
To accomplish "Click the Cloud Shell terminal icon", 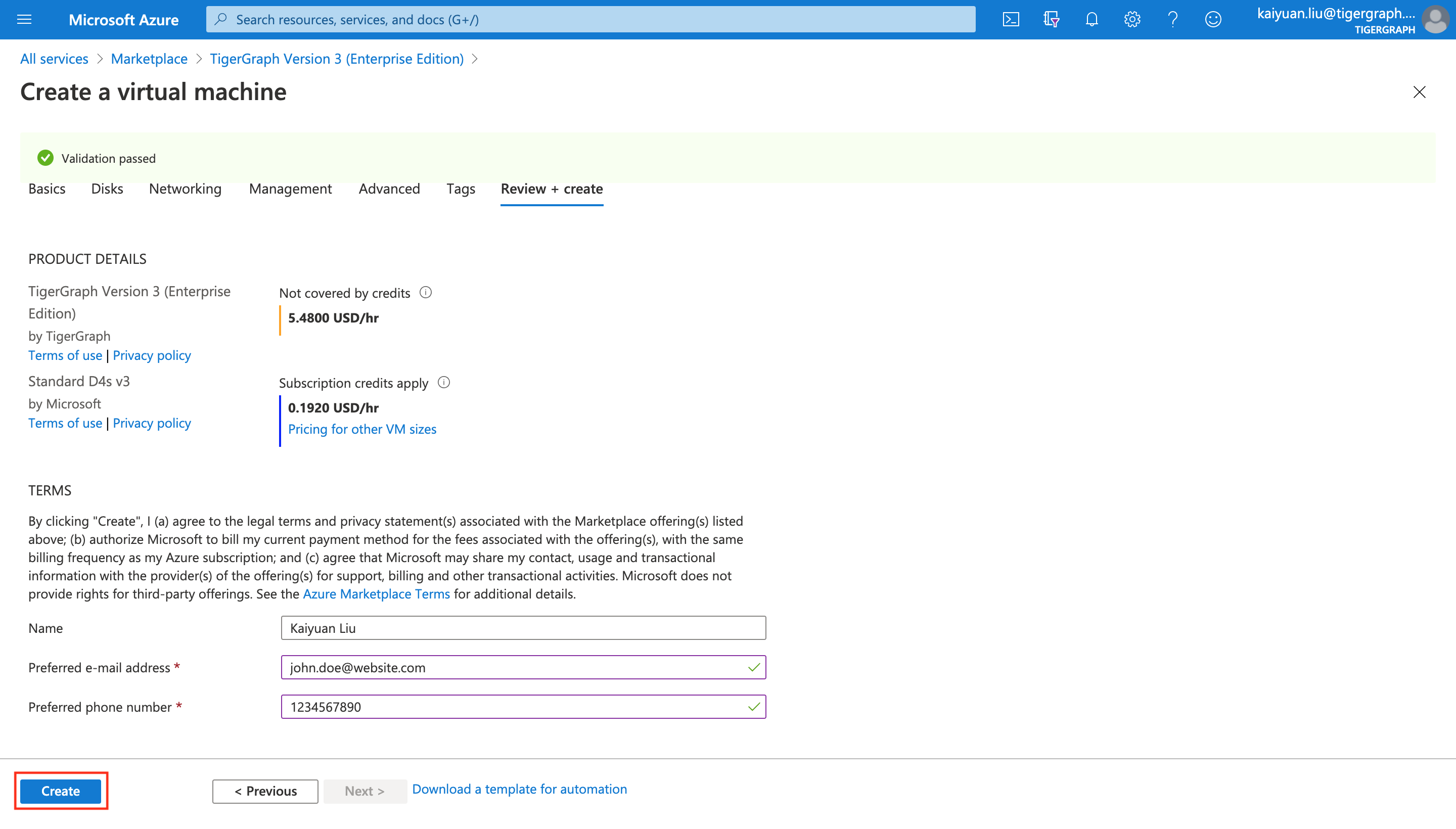I will pos(1010,19).
